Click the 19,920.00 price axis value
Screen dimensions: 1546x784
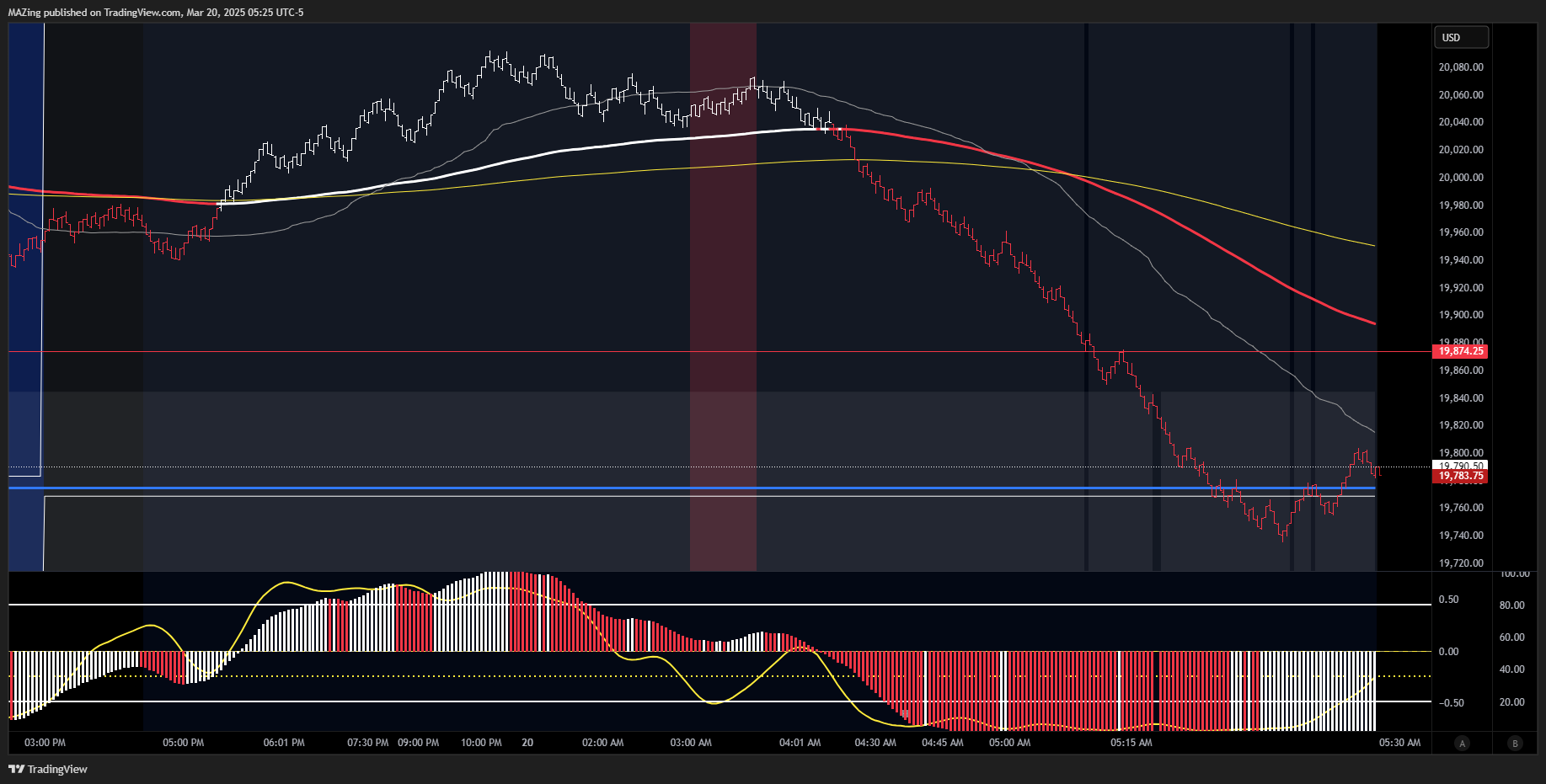(x=1461, y=288)
